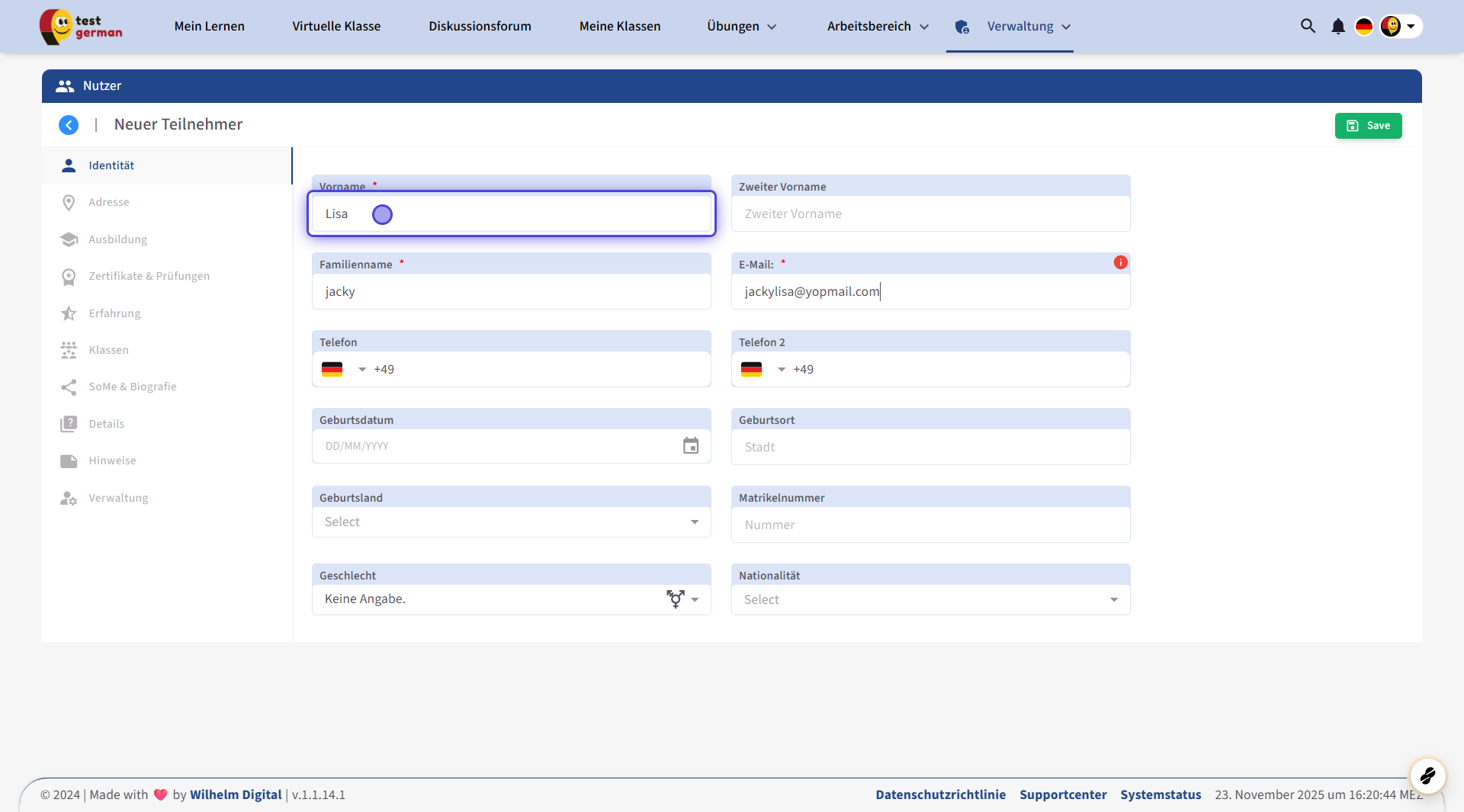This screenshot has height=812, width=1464.
Task: Click into the Matrikelnummer input field
Action: pyautogui.click(x=930, y=525)
